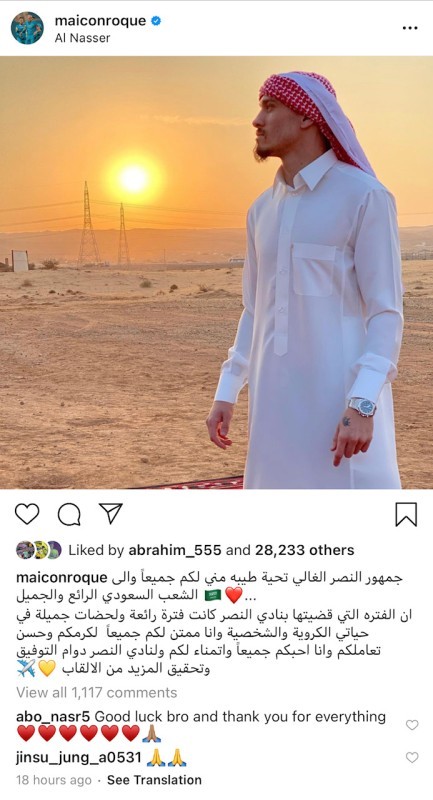The width and height of the screenshot is (433, 800).
Task: Open the maiconroque username in header
Action: pos(100,21)
